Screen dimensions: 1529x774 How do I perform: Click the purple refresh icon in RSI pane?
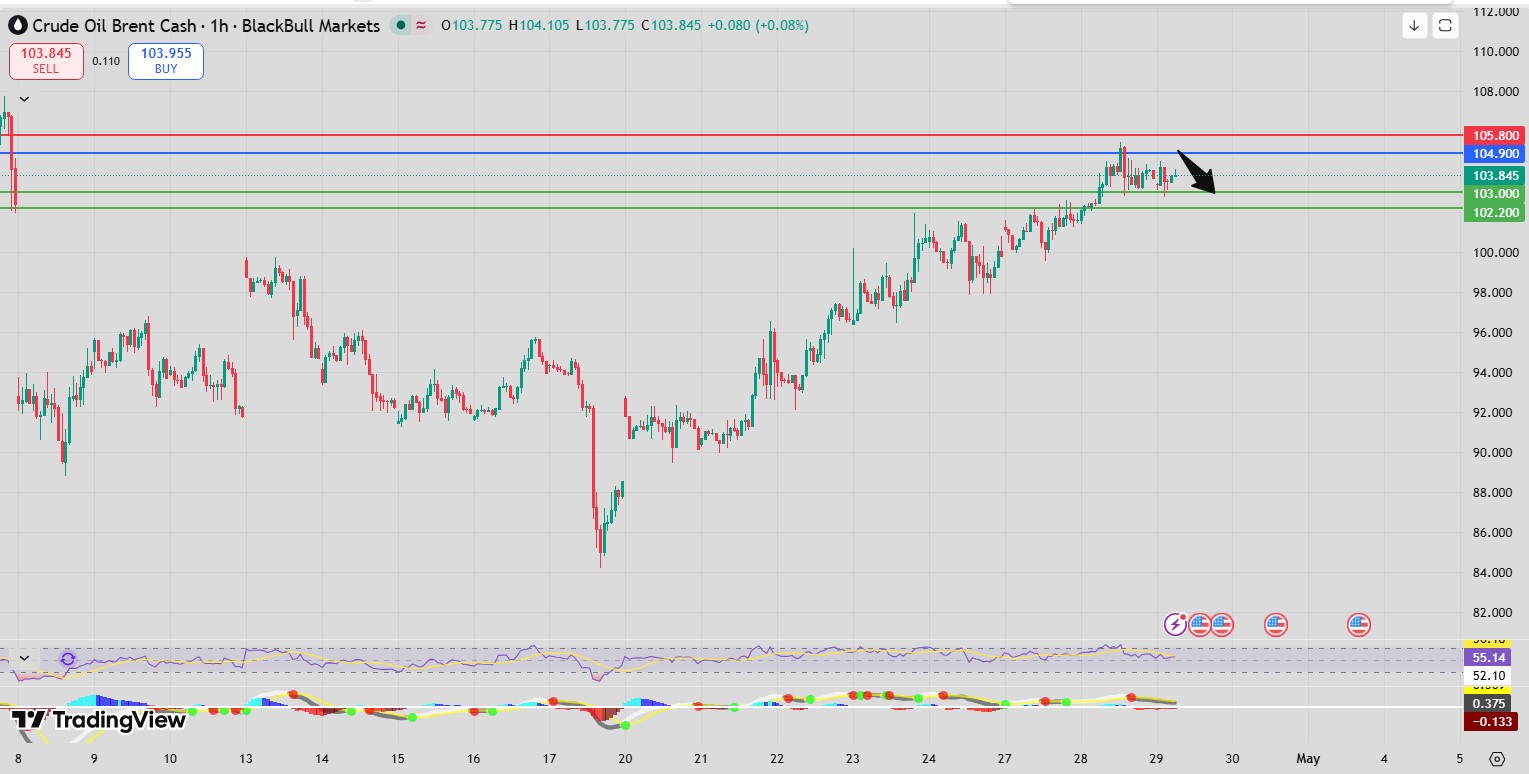68,659
